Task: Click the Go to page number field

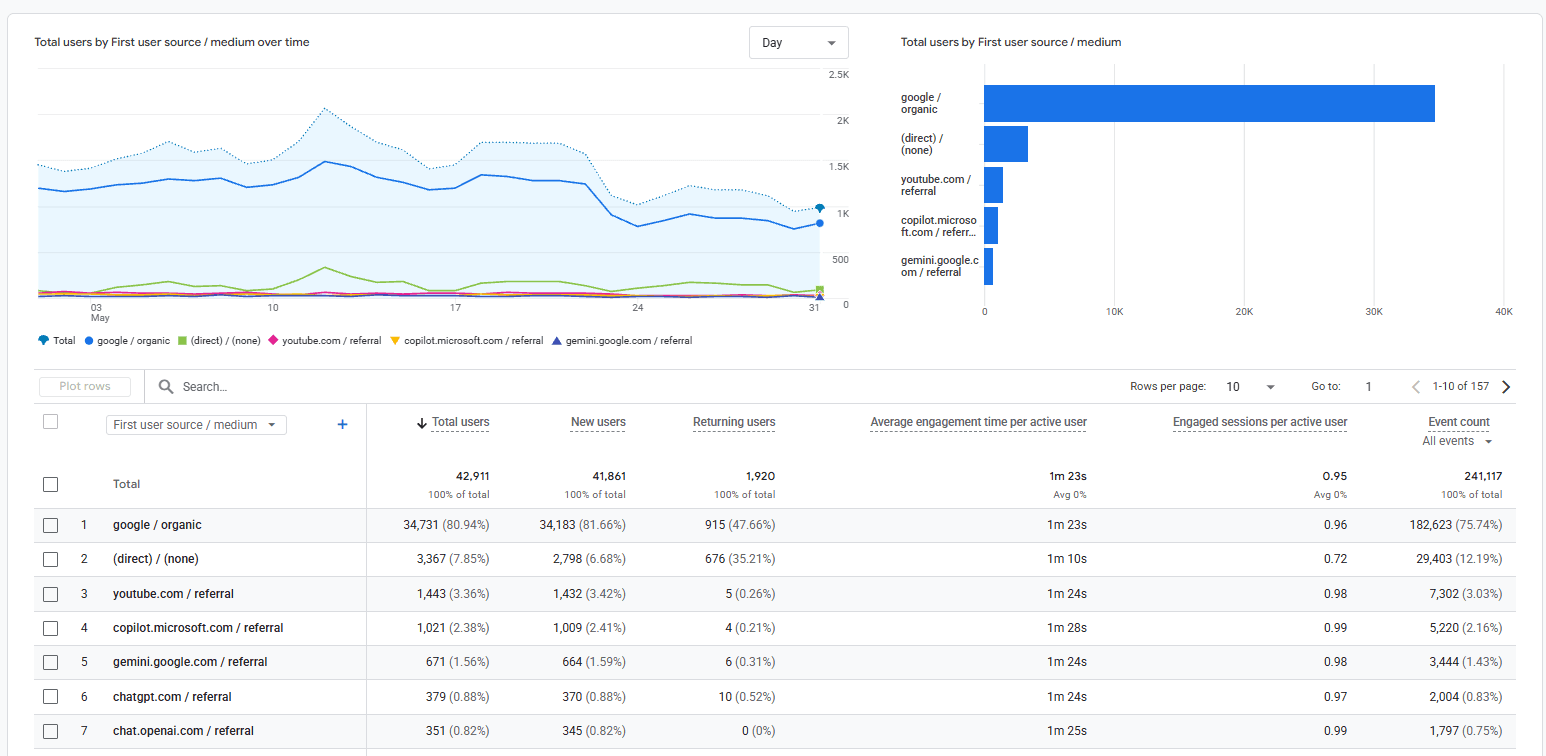Action: pyautogui.click(x=1369, y=387)
